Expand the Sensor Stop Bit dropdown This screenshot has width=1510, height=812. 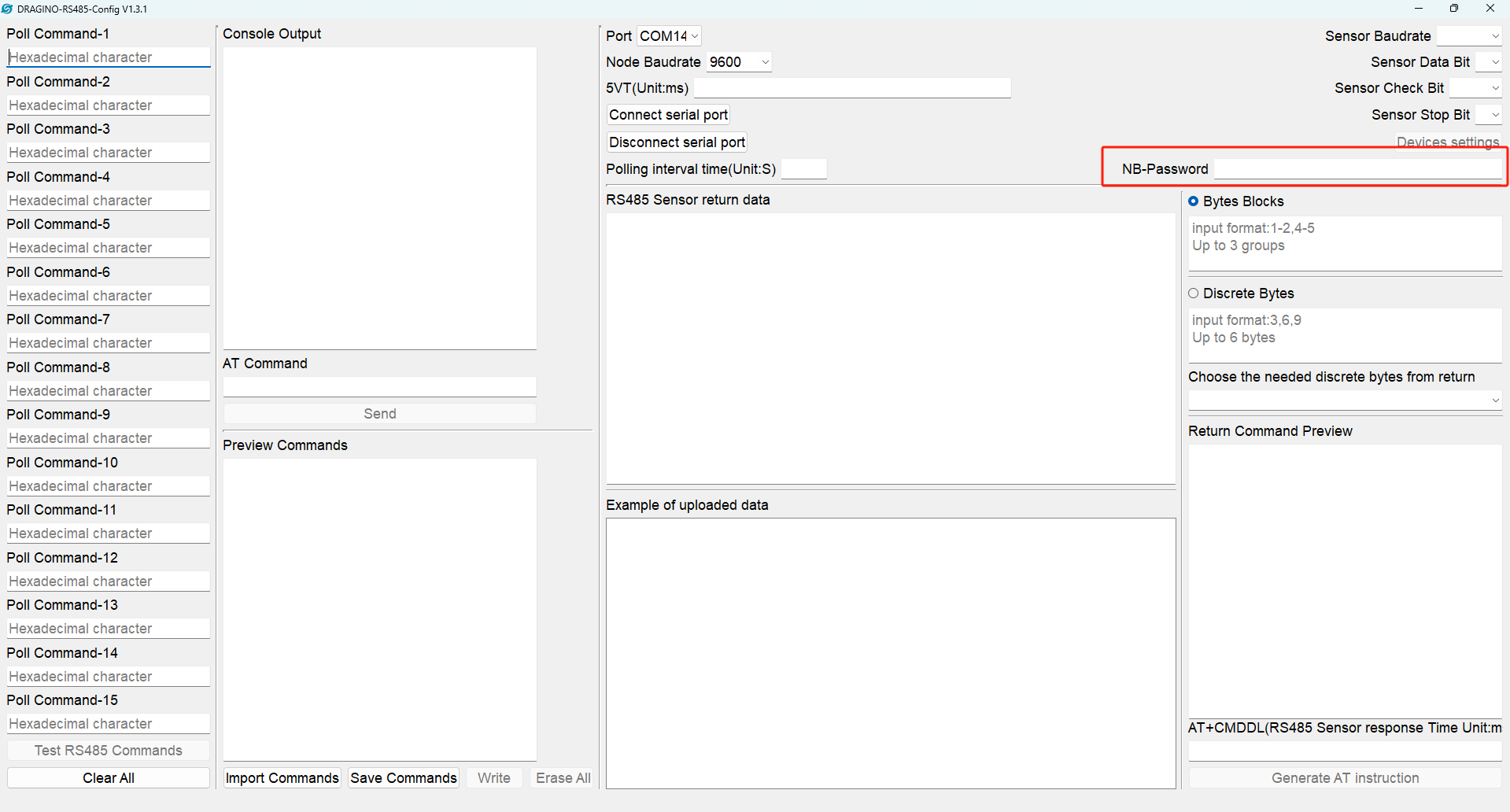(1489, 115)
